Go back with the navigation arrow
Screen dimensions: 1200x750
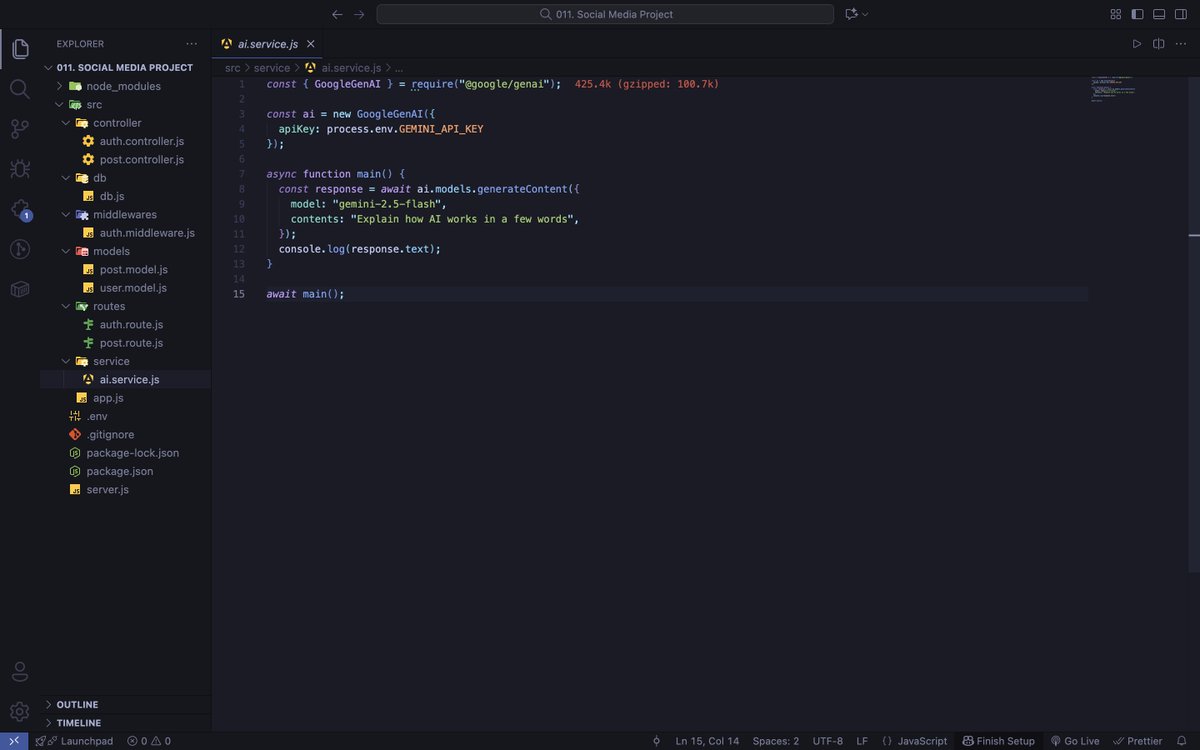click(337, 14)
